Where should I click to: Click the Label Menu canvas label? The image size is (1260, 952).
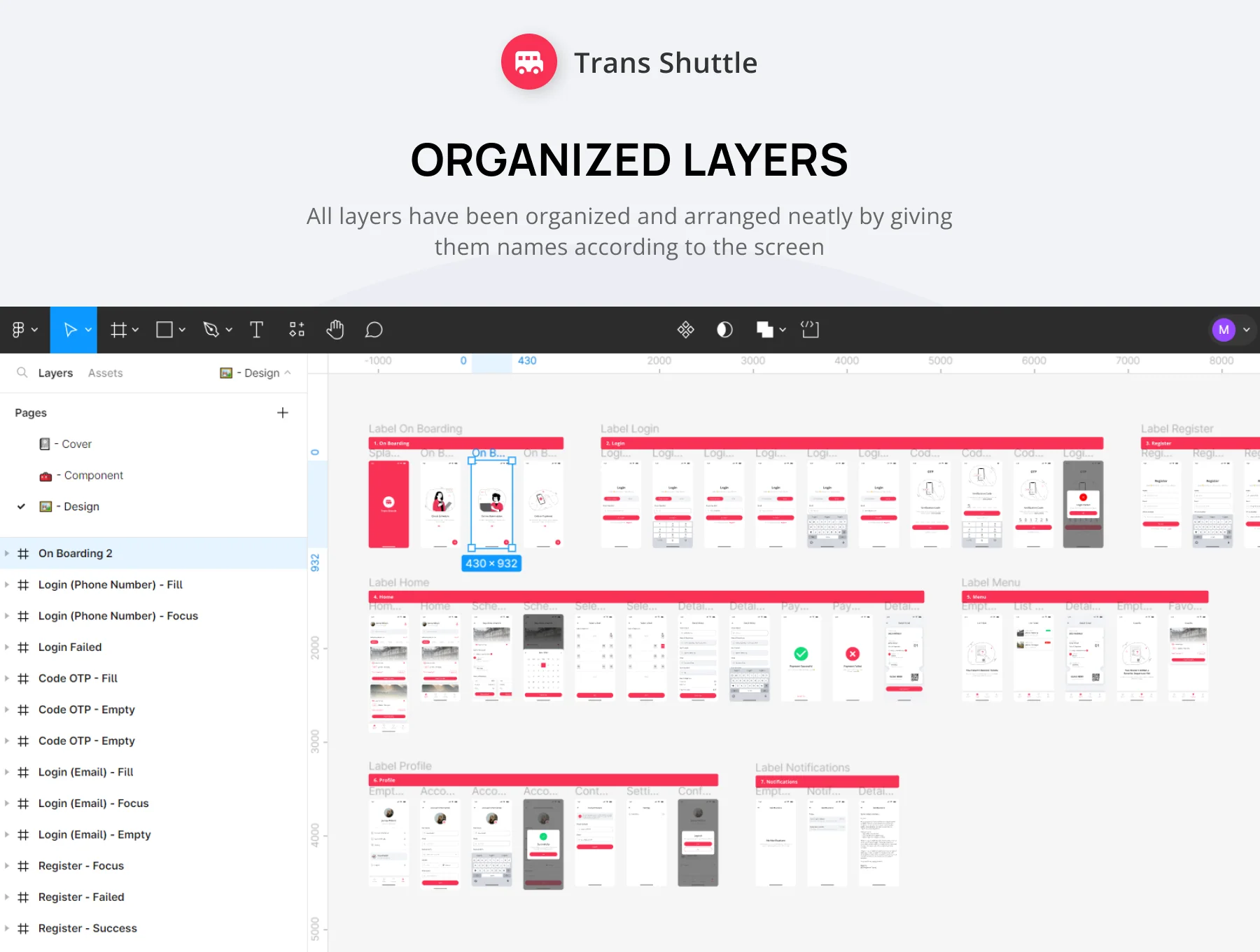(x=990, y=582)
